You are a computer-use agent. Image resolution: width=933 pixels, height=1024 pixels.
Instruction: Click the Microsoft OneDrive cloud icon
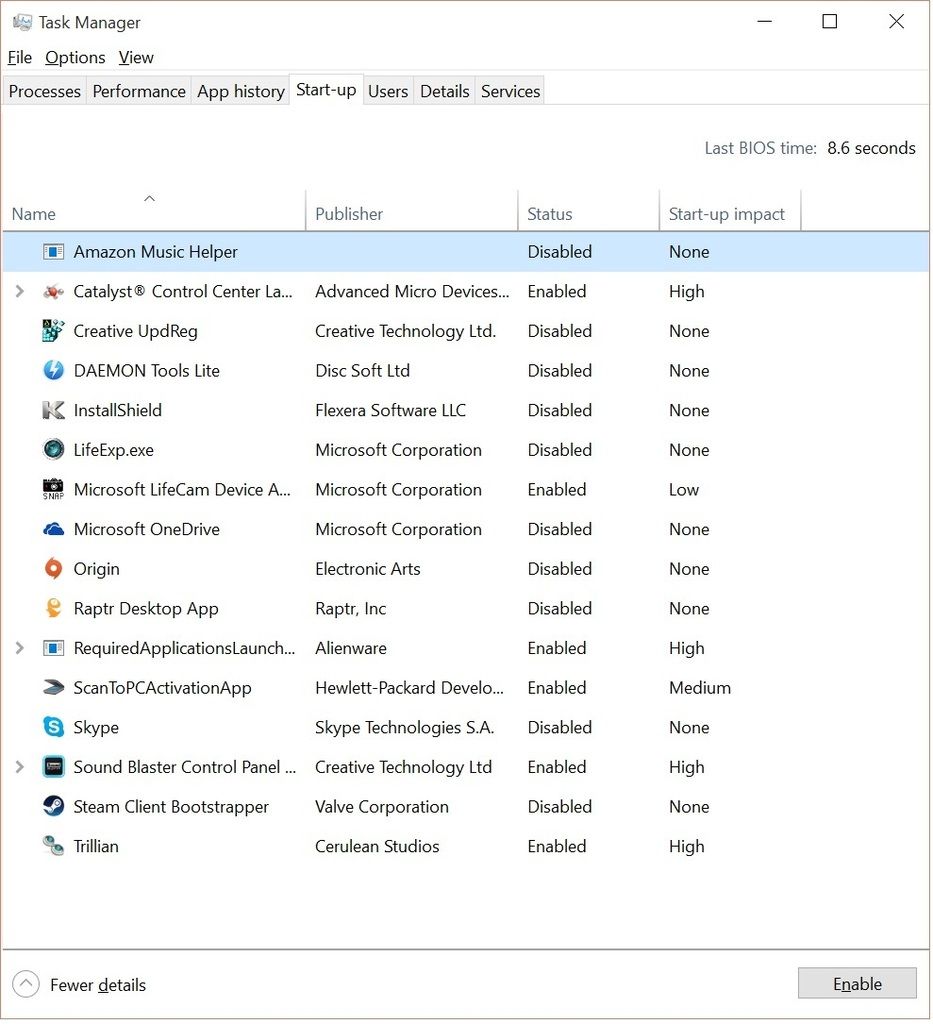[54, 530]
